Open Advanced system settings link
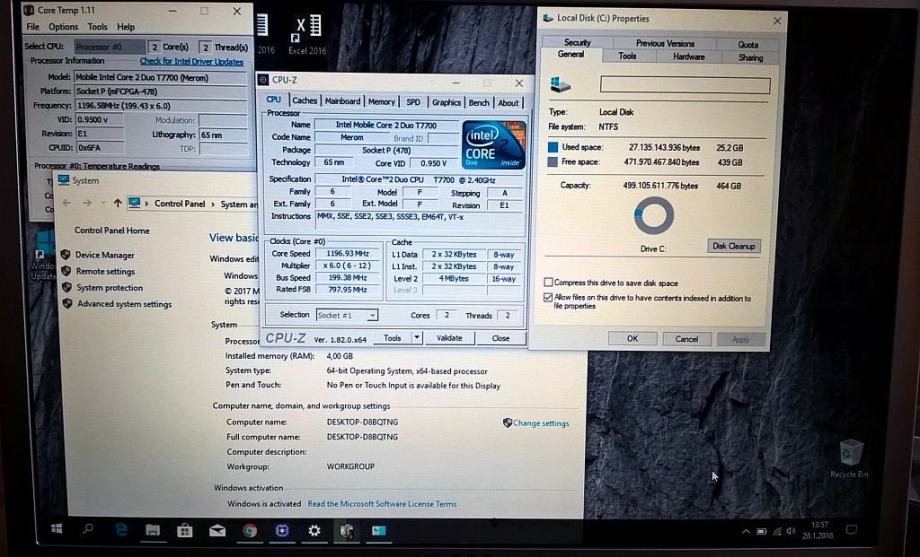Image resolution: width=920 pixels, height=557 pixels. (124, 303)
